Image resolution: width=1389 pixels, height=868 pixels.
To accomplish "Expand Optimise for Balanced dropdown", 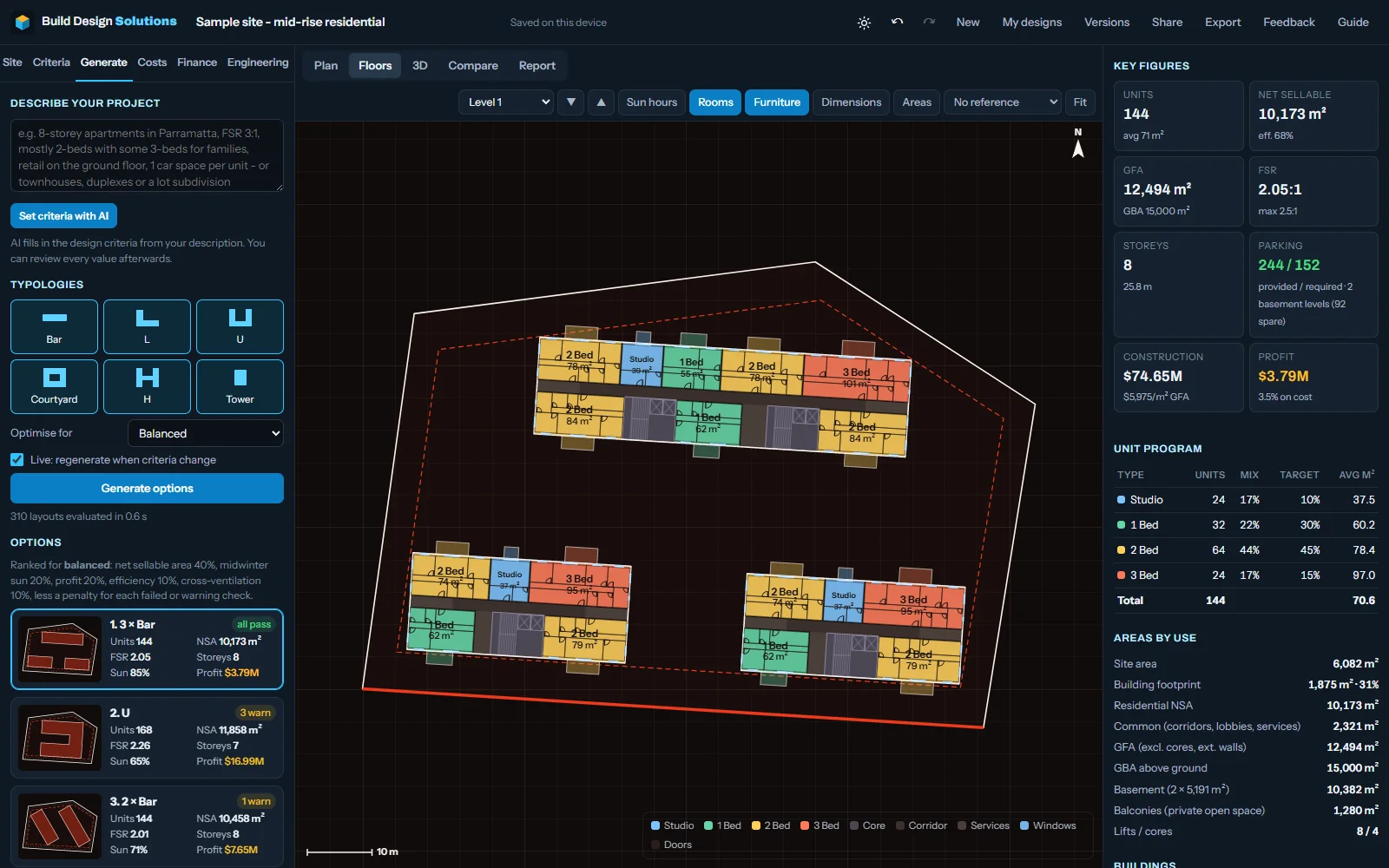I will pos(206,433).
